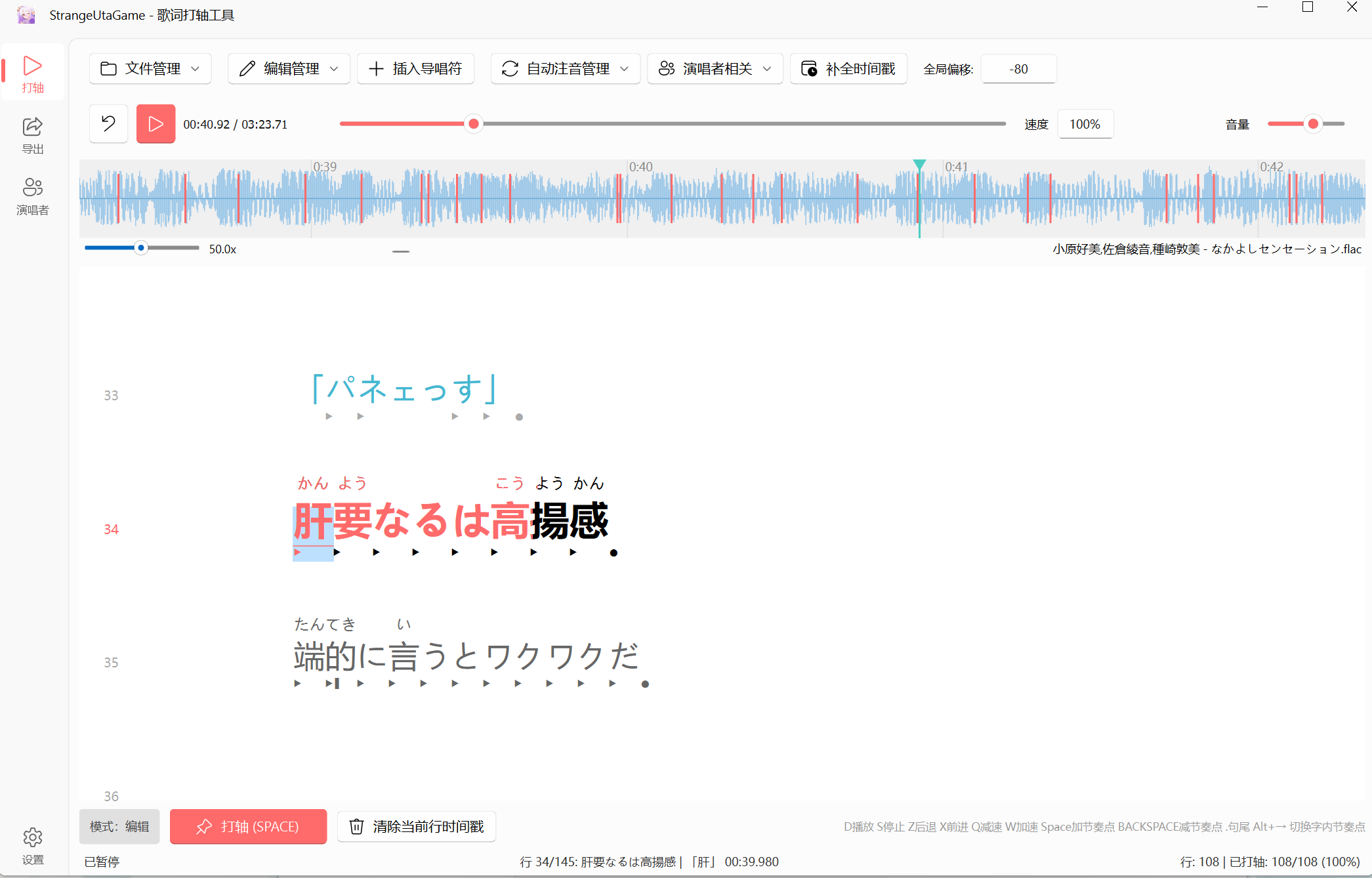Click the undo/rewind arrow icon button
1372x878 pixels.
(x=108, y=123)
